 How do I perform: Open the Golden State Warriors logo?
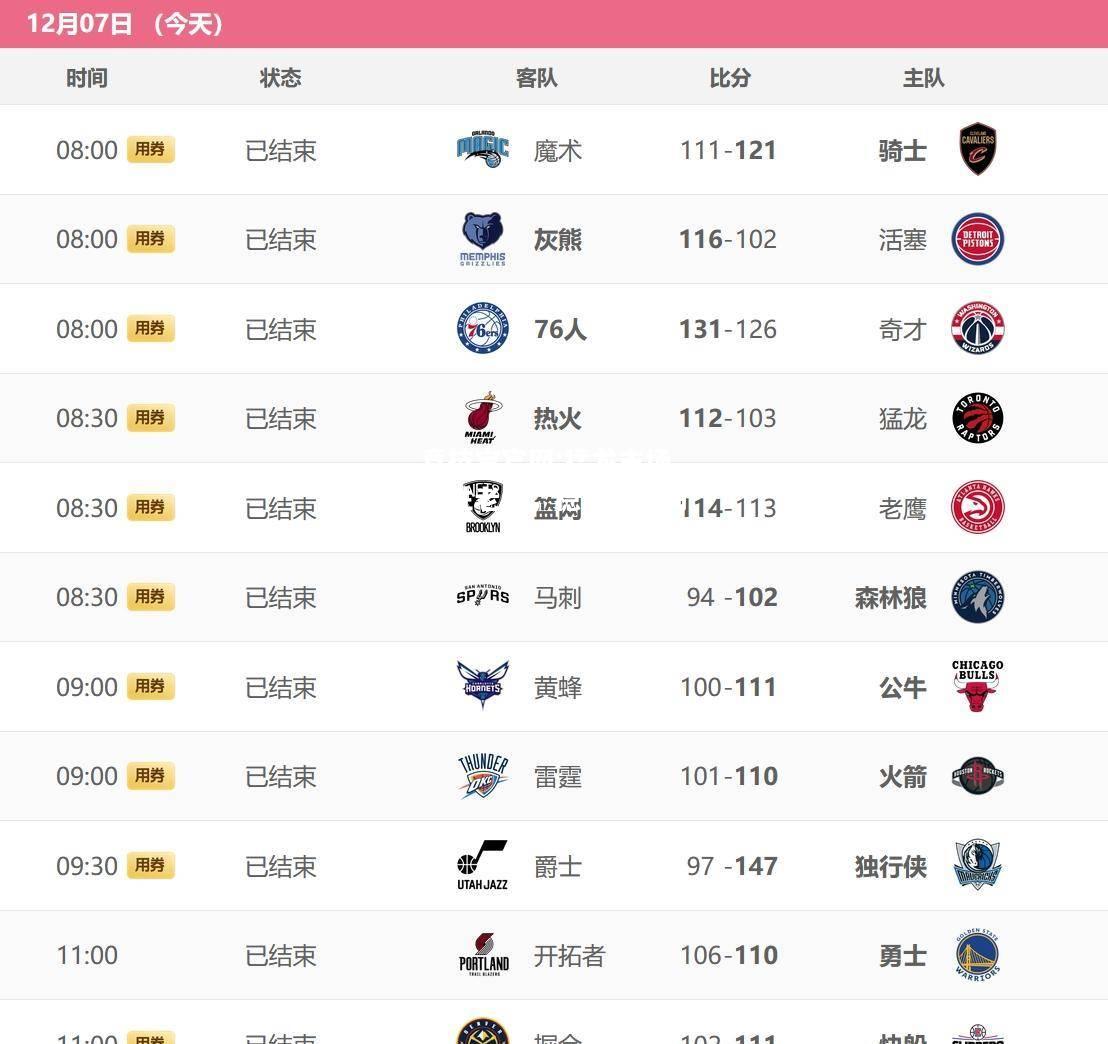[x=977, y=954]
